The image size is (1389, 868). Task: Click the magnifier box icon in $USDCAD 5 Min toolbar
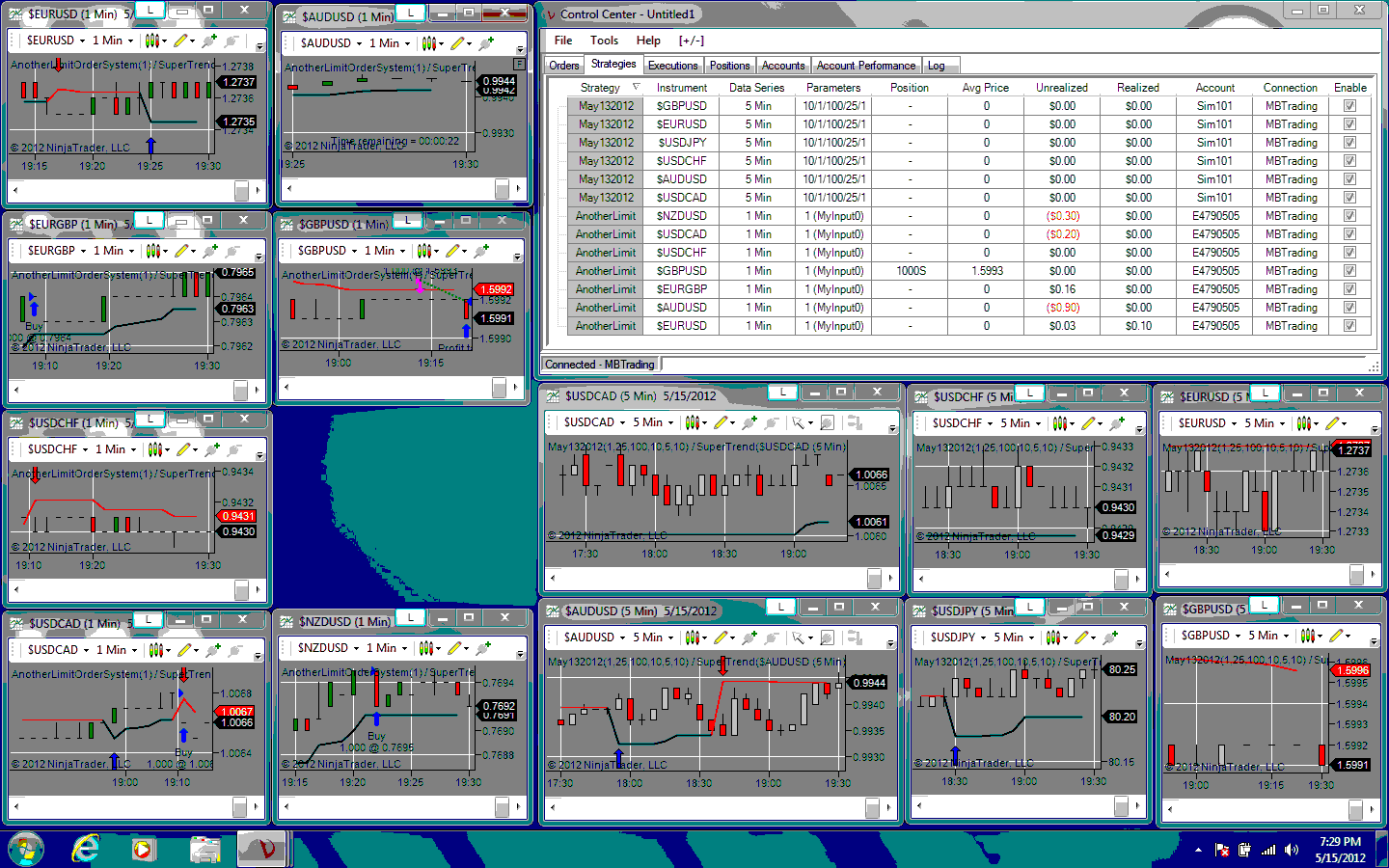827,422
